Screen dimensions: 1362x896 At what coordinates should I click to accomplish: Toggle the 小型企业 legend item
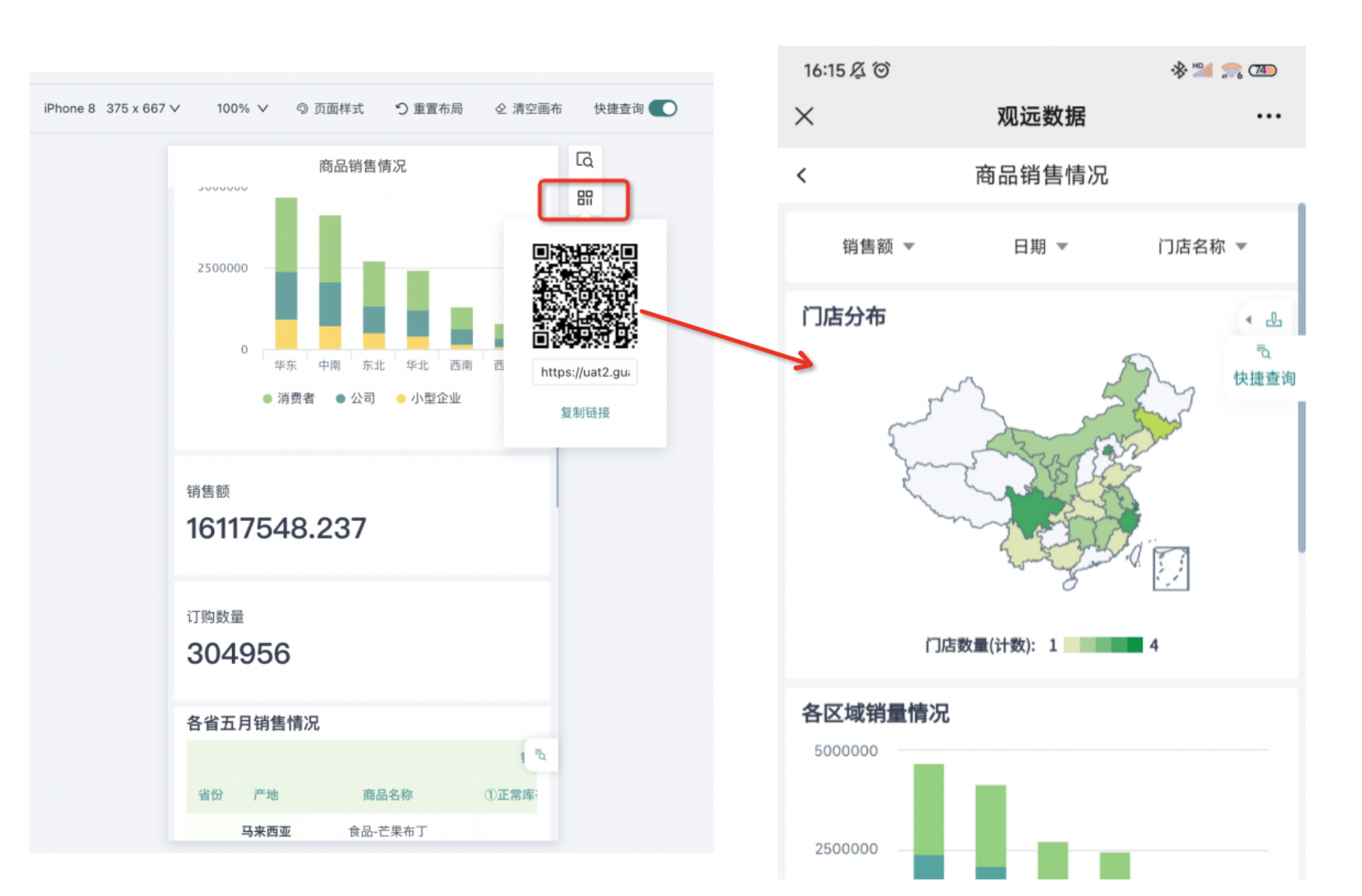(429, 399)
